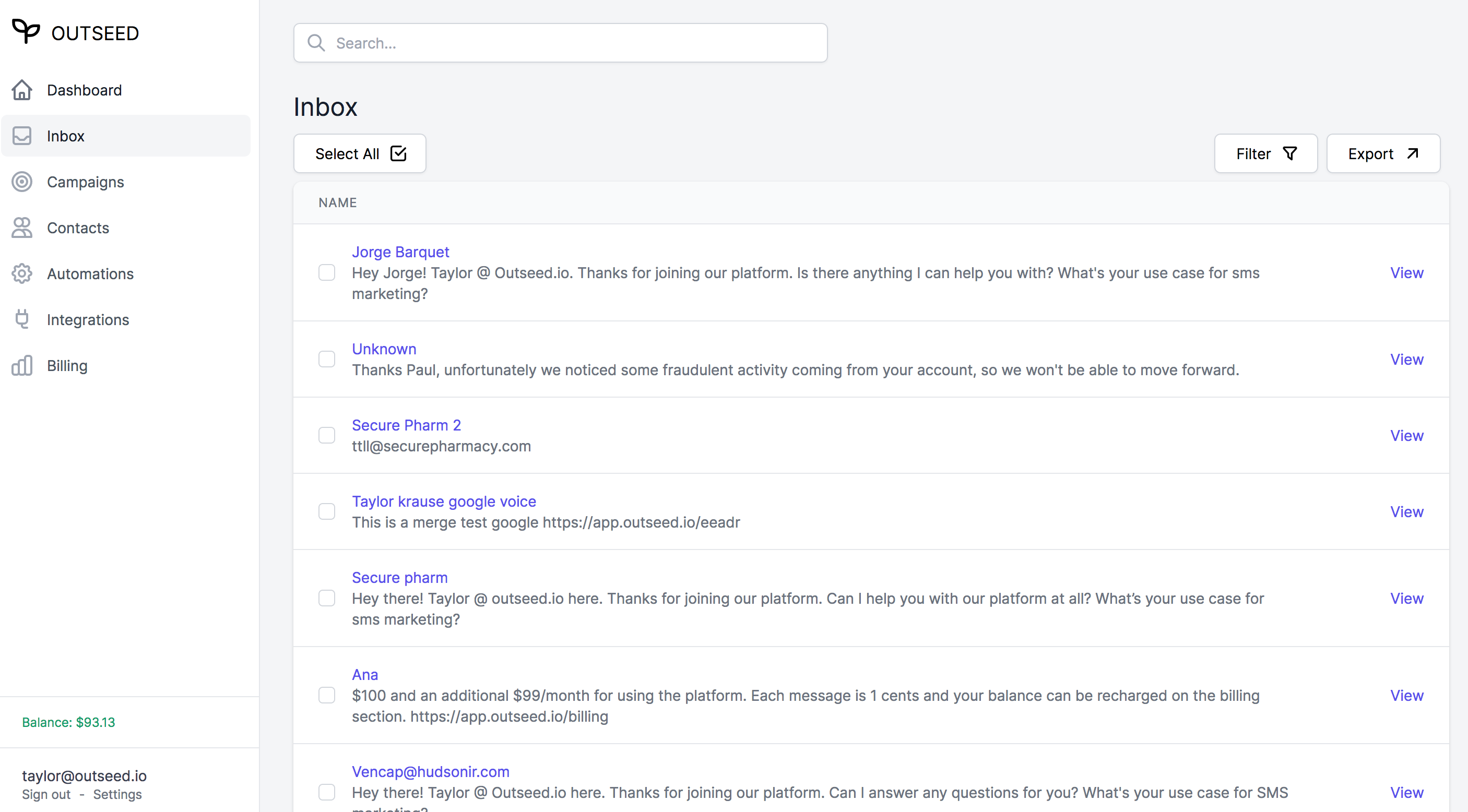Open Billing from the sidebar

click(67, 365)
